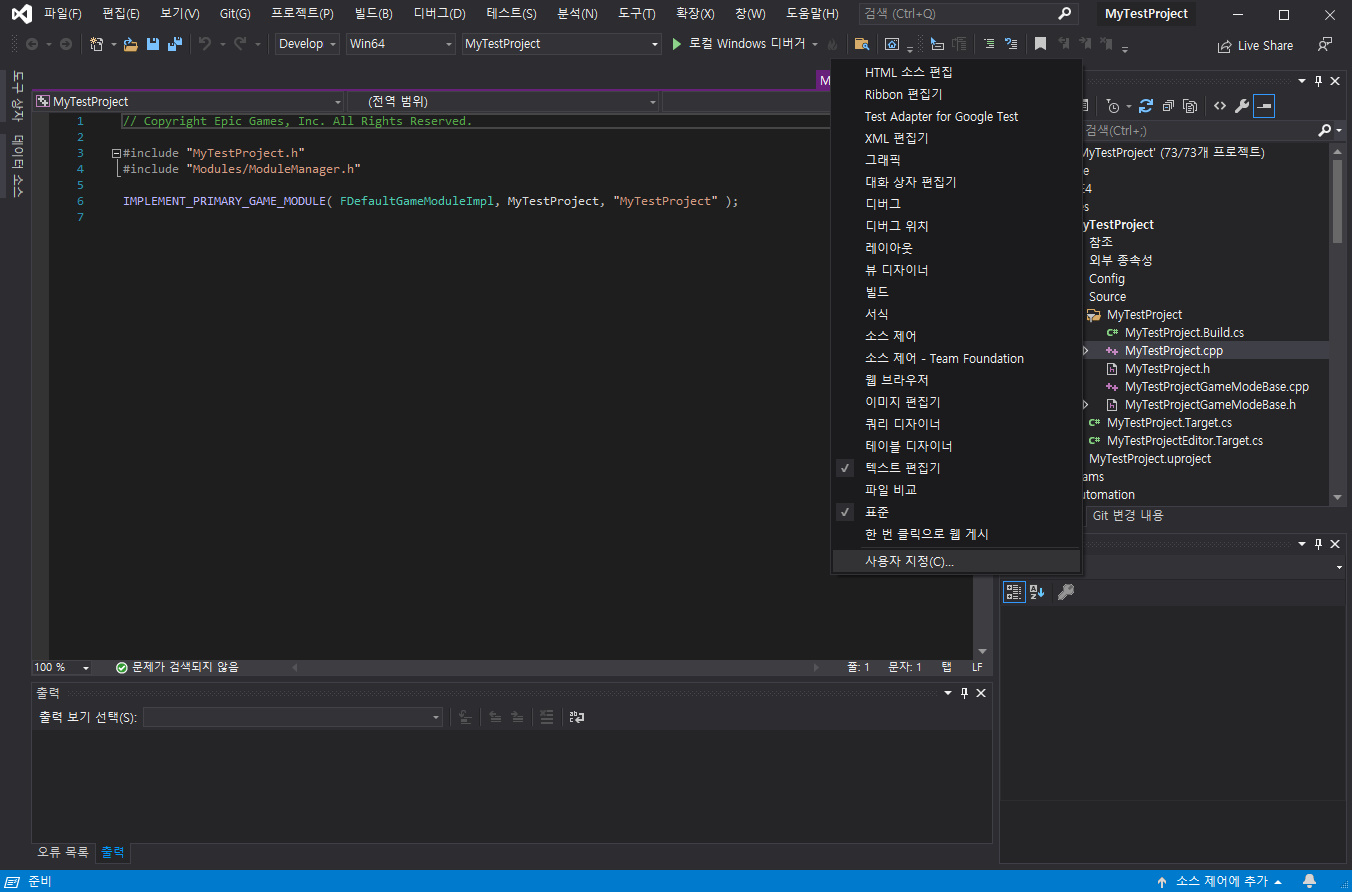This screenshot has height=892, width=1352.
Task: Toggle word wrap icon in Output panel
Action: pos(577,717)
